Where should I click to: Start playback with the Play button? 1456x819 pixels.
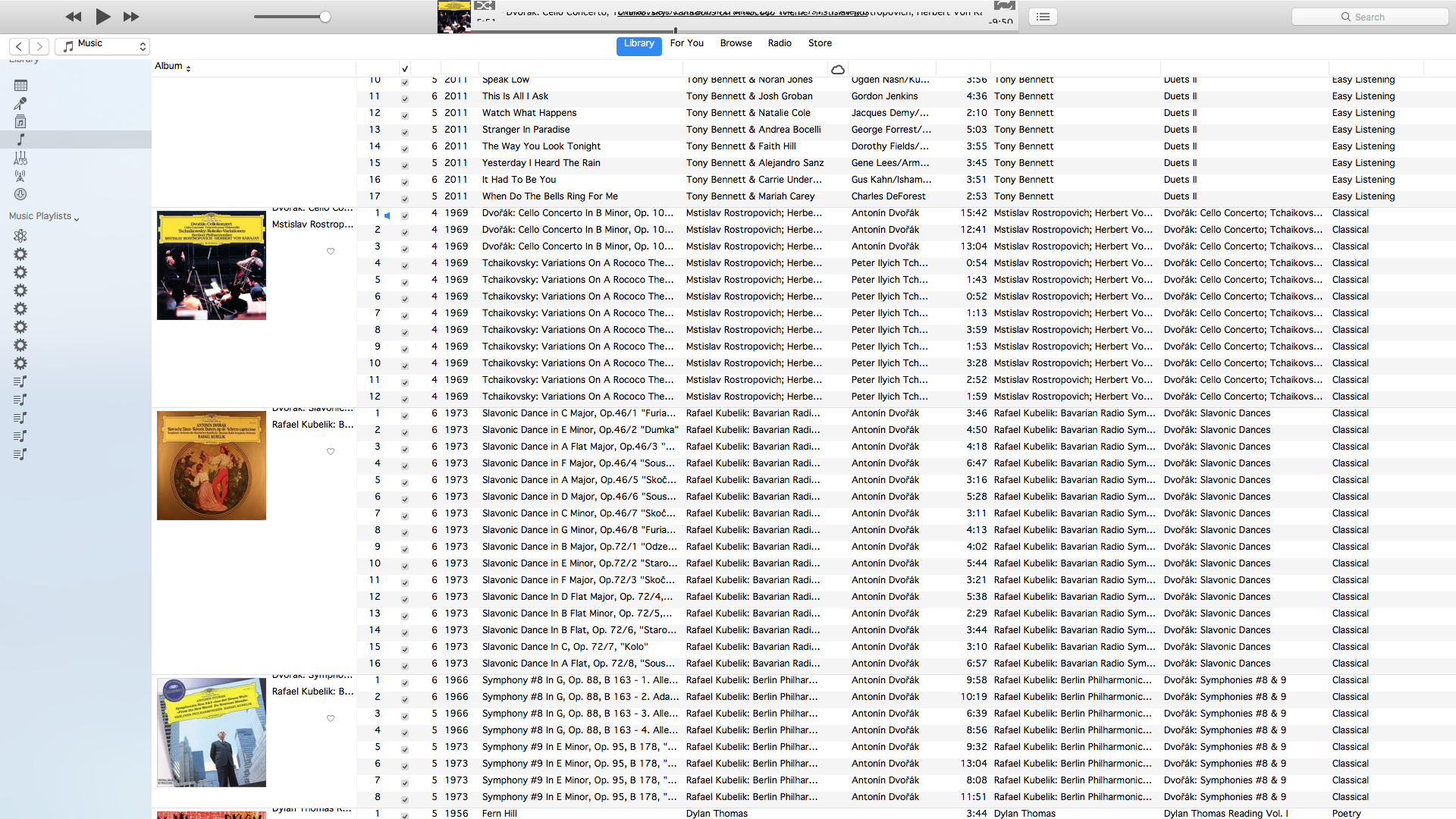point(103,16)
